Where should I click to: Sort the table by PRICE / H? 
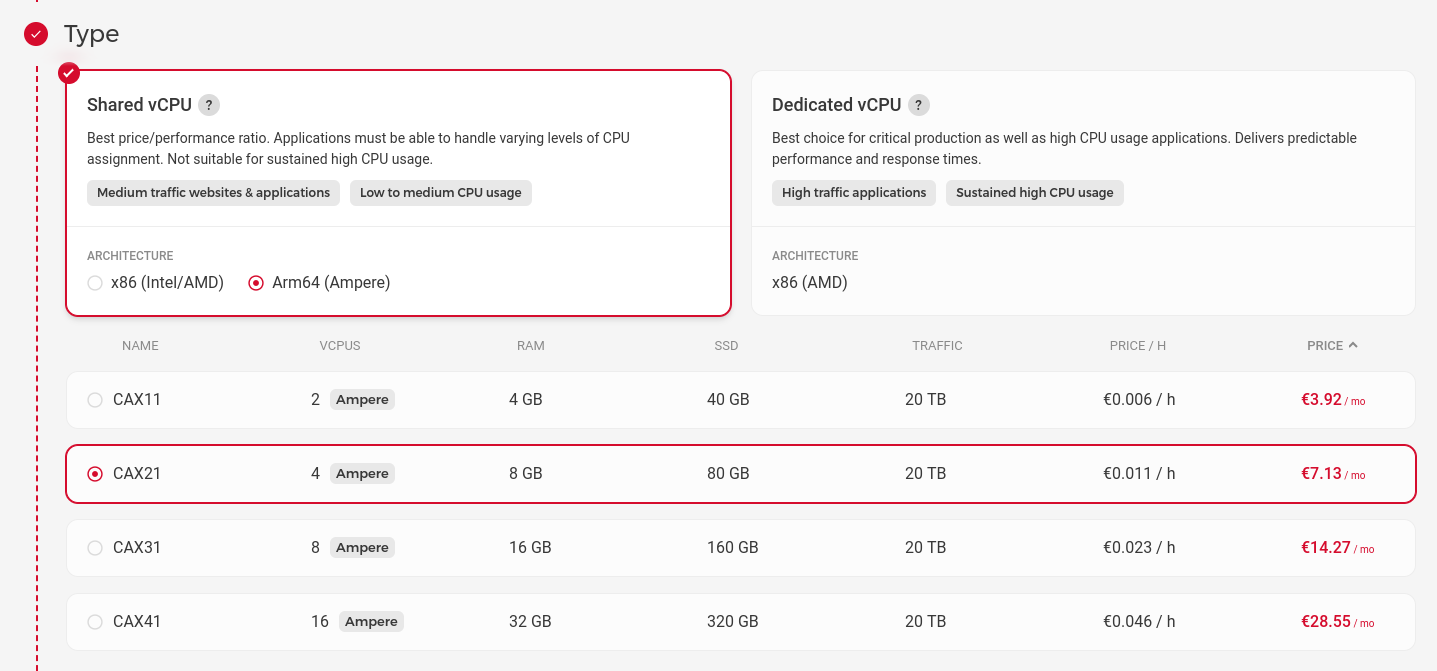click(x=1137, y=345)
